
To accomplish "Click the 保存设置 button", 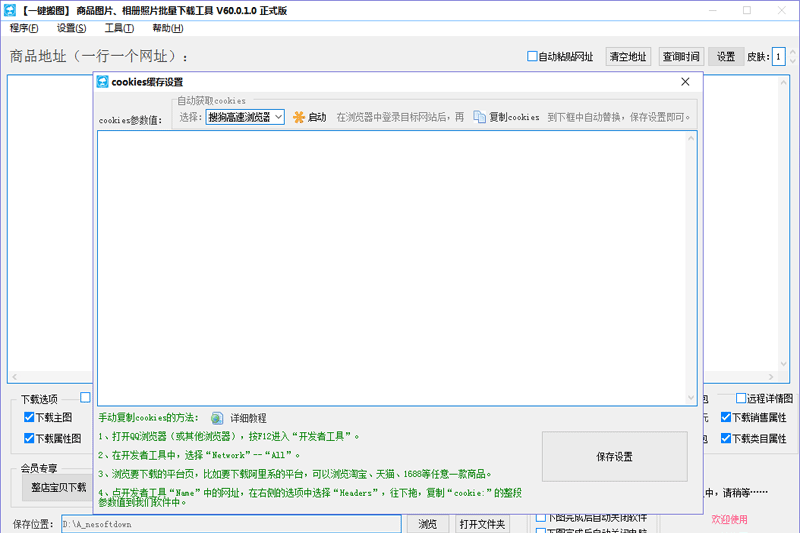I will 614,457.
